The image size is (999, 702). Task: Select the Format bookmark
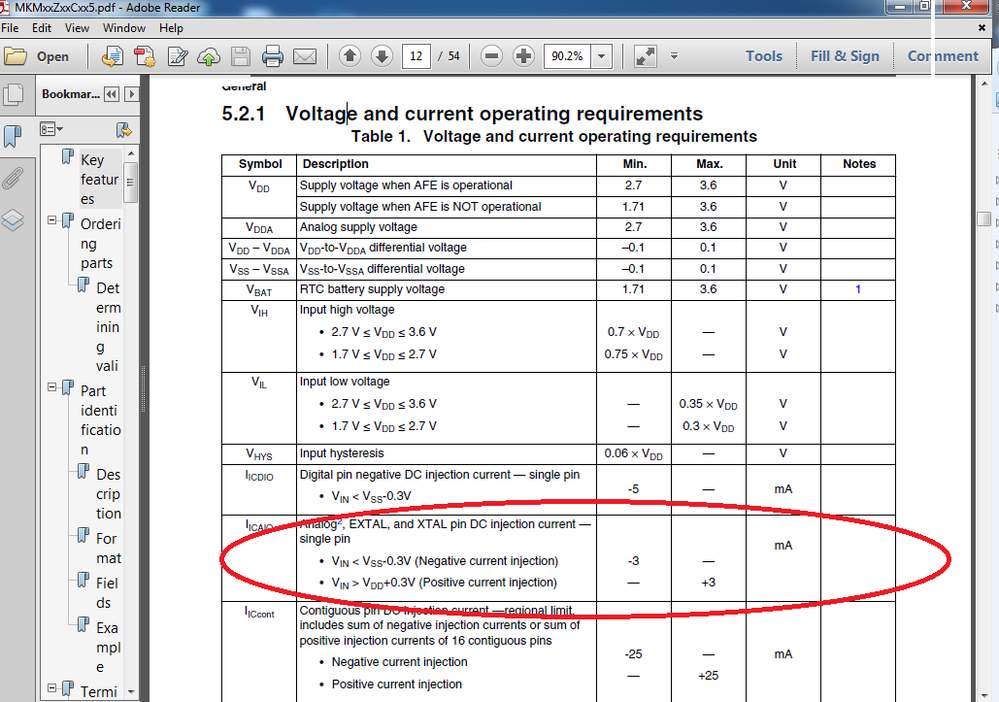[108, 548]
